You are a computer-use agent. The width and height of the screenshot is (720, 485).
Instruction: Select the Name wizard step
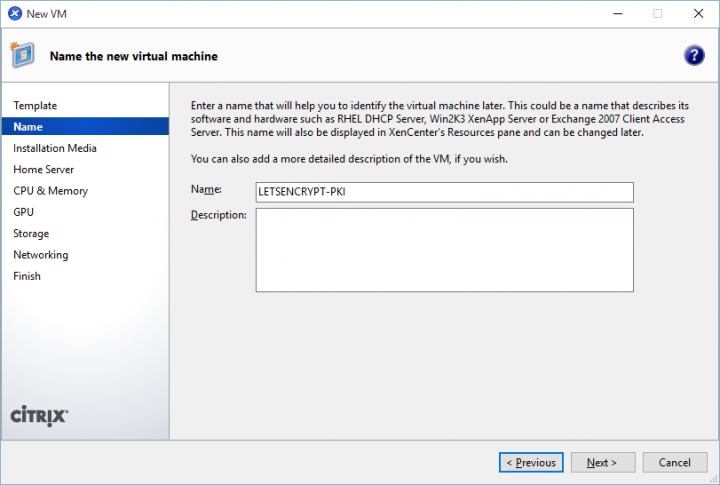28,127
